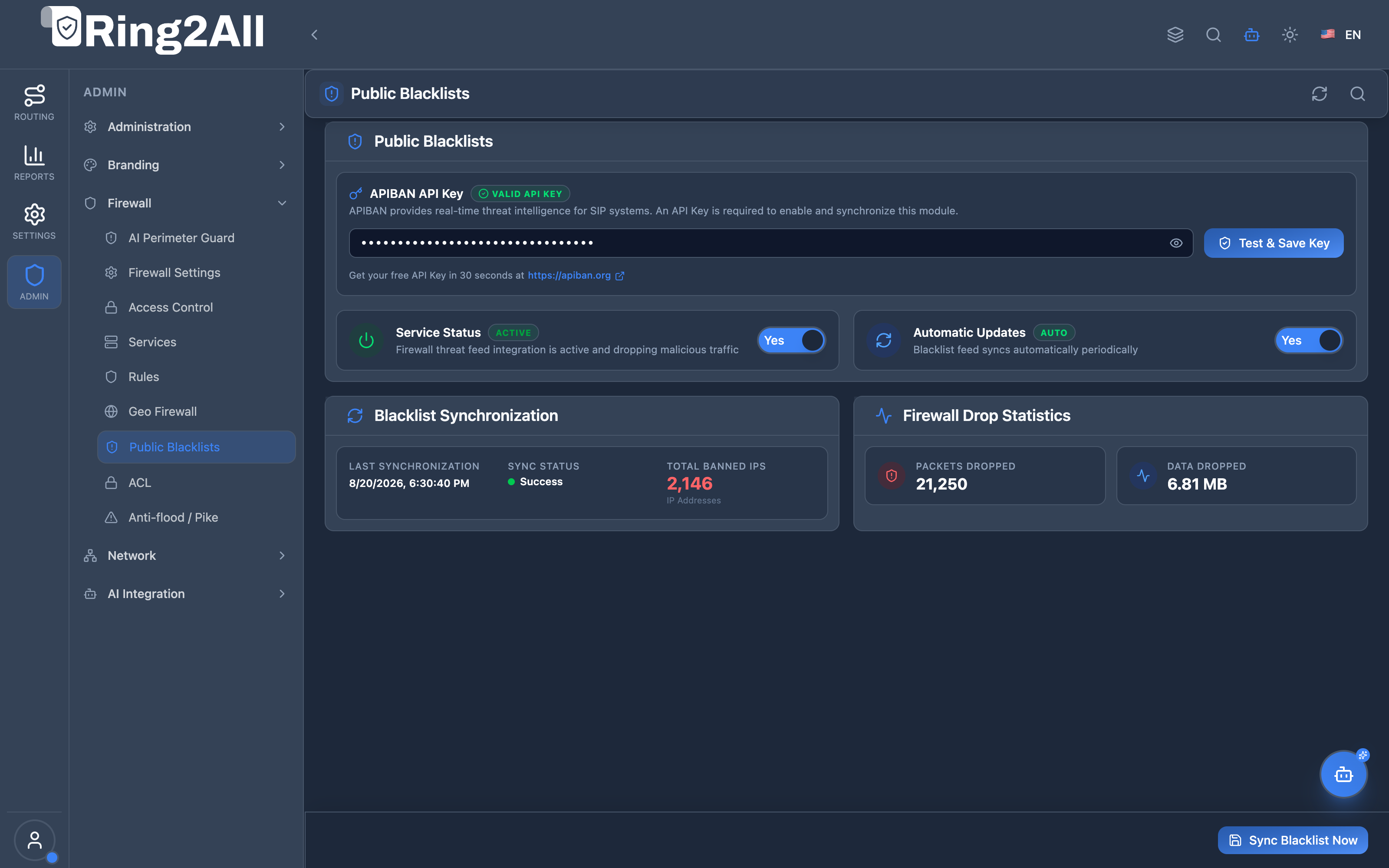This screenshot has height=868, width=1389.
Task: Expand the Branding menu
Action: (187, 165)
